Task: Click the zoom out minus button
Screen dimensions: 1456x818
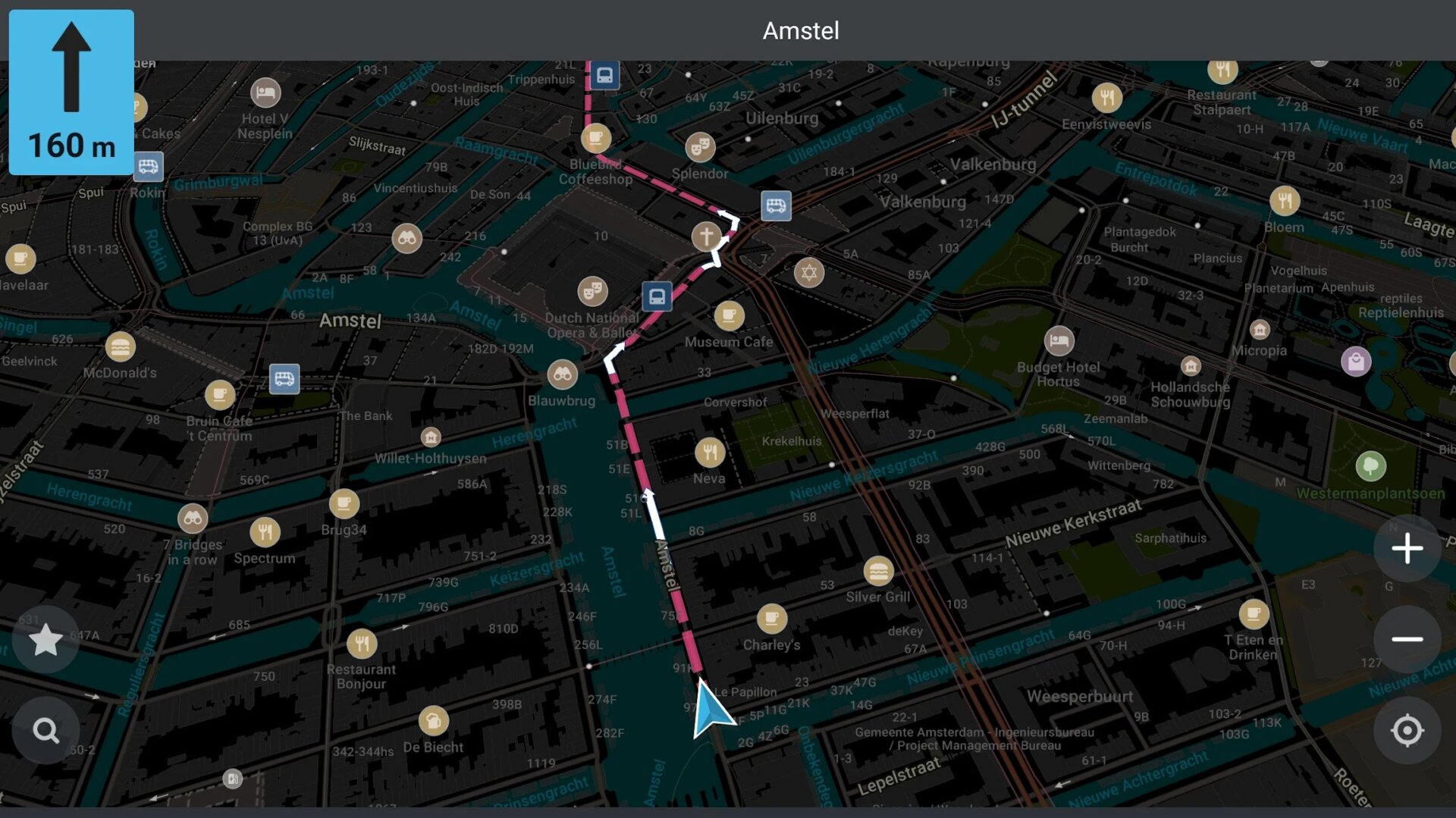Action: point(1407,639)
